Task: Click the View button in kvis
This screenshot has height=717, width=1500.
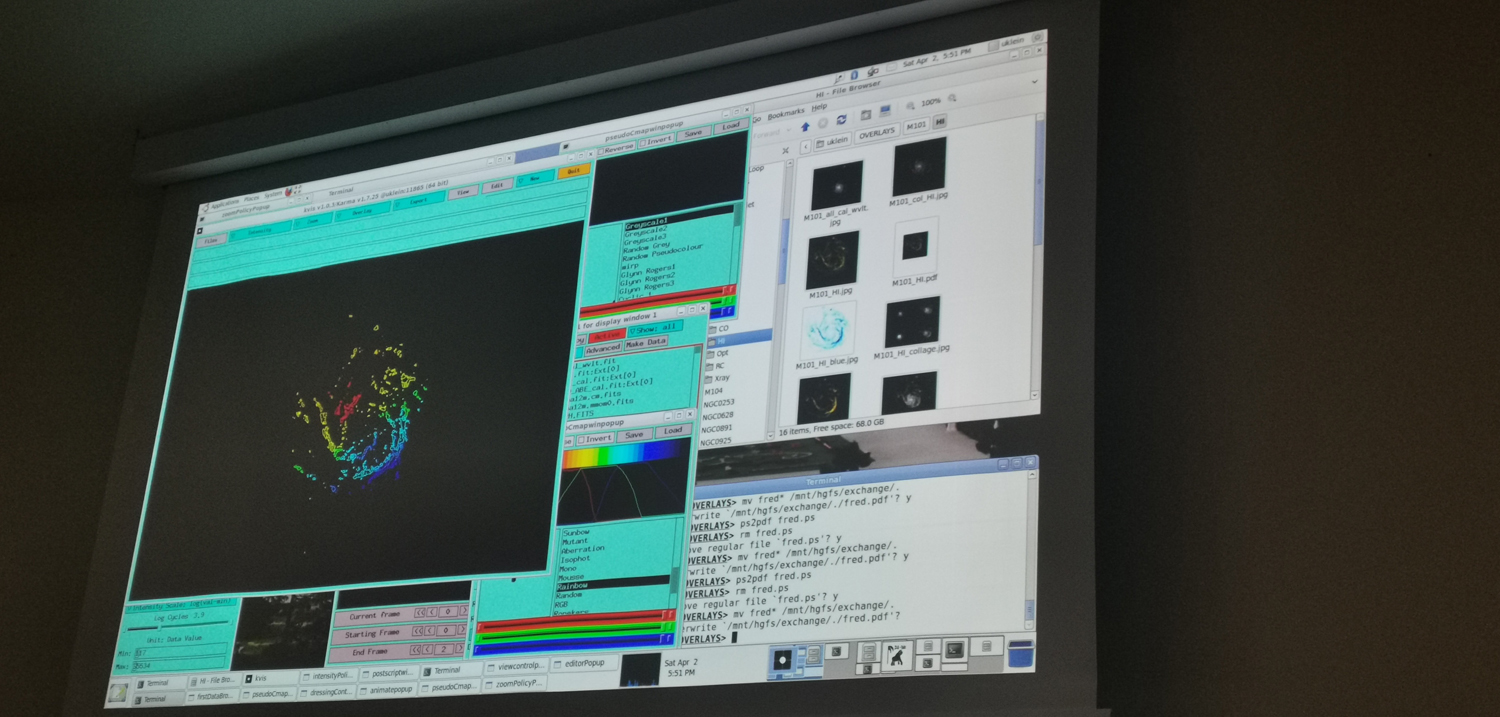Action: 463,192
